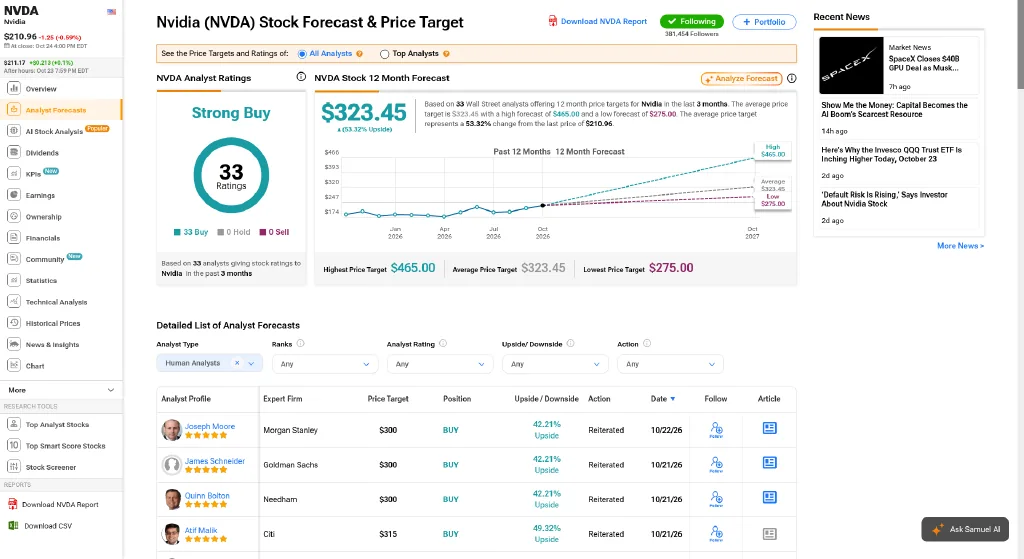Click the Download CSV spreadsheet icon
The width and height of the screenshot is (1024, 559).
click(12, 525)
